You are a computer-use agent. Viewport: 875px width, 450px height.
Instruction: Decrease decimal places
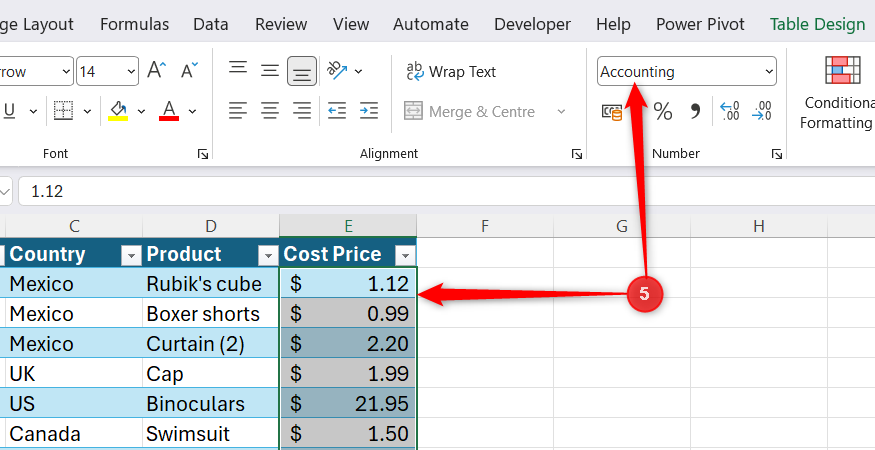point(762,111)
